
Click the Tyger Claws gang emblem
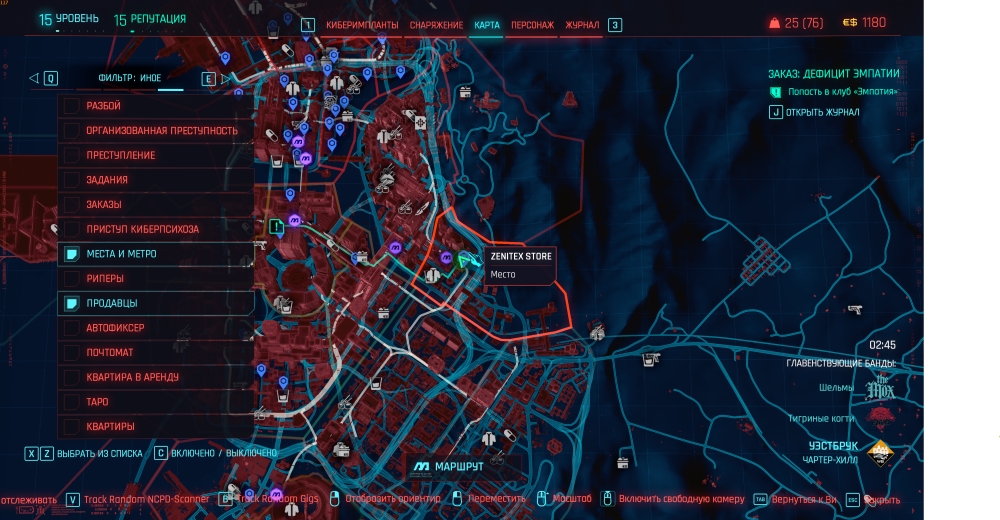point(880,418)
